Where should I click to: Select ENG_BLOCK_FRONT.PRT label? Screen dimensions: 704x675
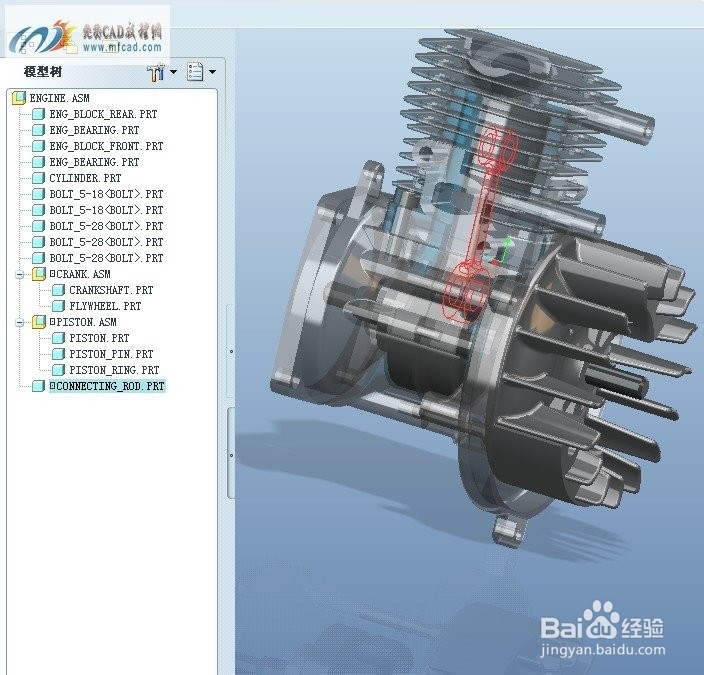[106, 146]
